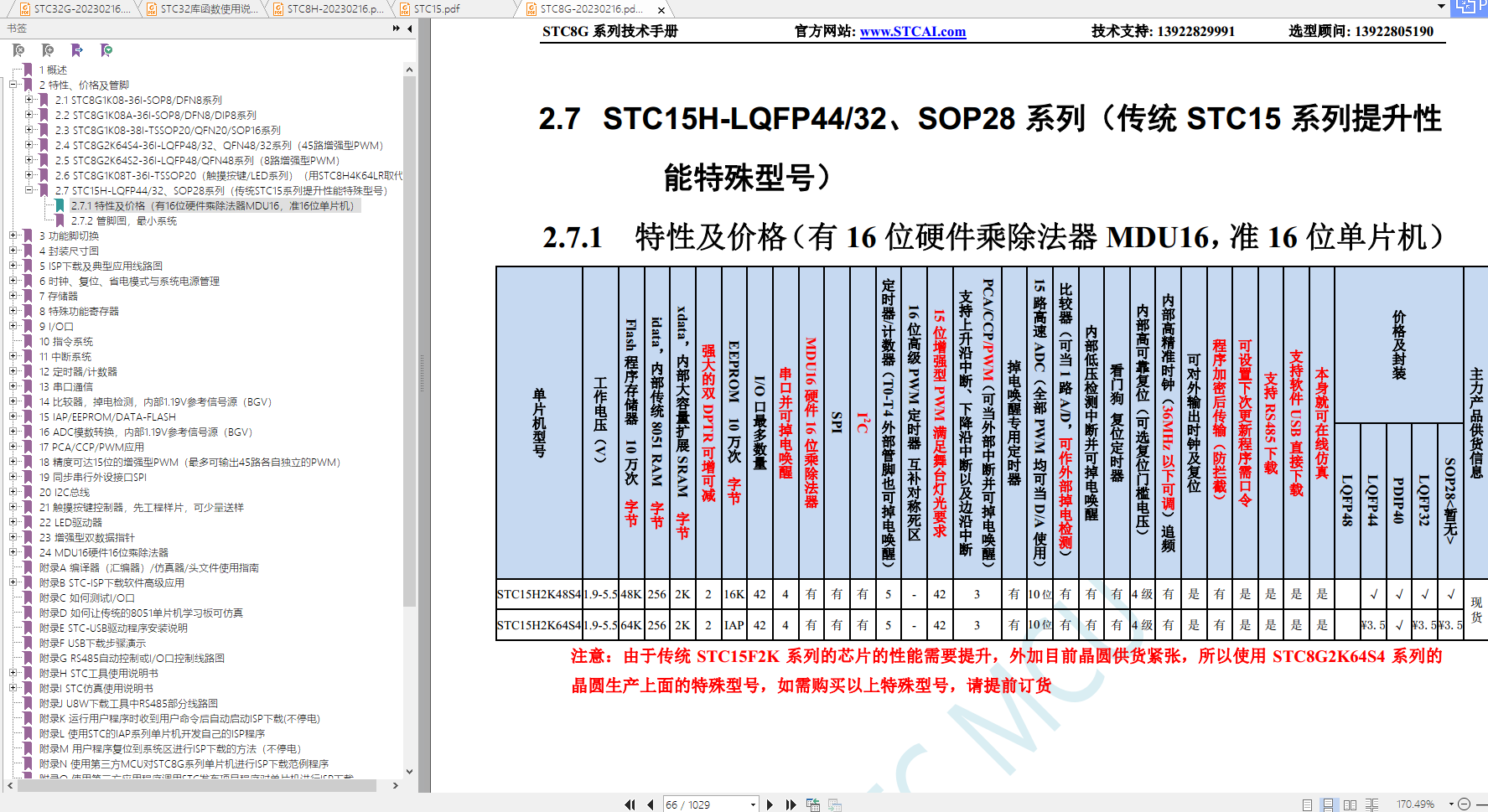Image resolution: width=1488 pixels, height=812 pixels.
Task: Click the splitter handle between bookmarks and page
Action: click(423, 375)
